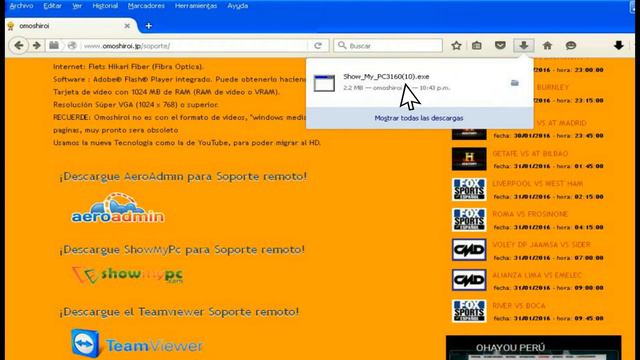Open the RIVER VS BOCA event
The height and width of the screenshot is (360, 640).
pos(519,306)
